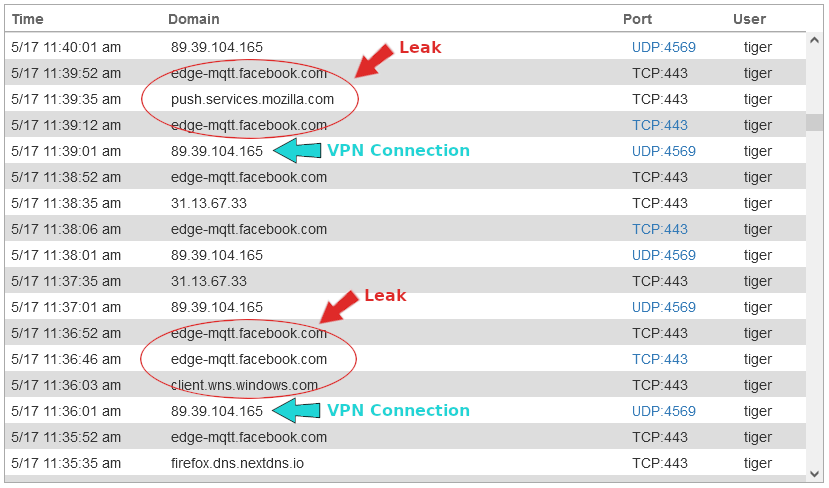Image resolution: width=829 pixels, height=488 pixels.
Task: Sort by the Domain column header
Action: click(194, 19)
